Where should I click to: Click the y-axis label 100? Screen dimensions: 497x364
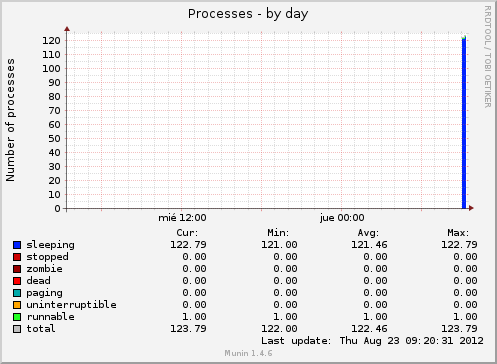pyautogui.click(x=51, y=69)
